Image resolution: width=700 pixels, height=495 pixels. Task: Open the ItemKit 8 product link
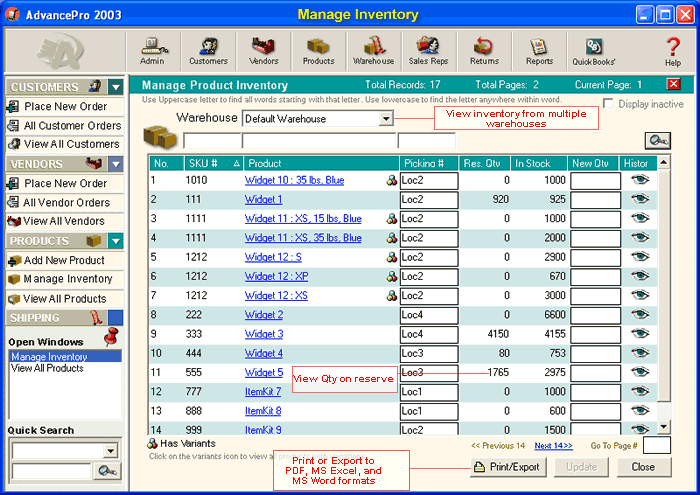coord(262,411)
